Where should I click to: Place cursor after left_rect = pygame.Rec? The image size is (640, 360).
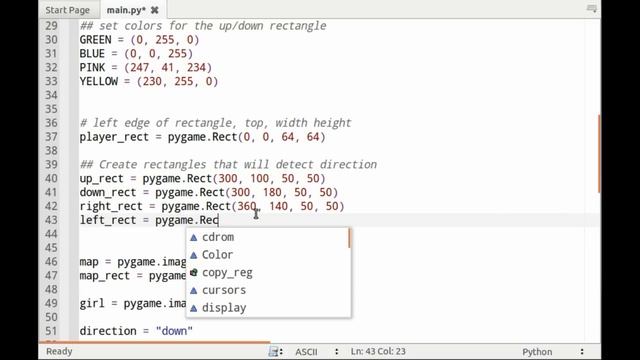tap(219, 220)
